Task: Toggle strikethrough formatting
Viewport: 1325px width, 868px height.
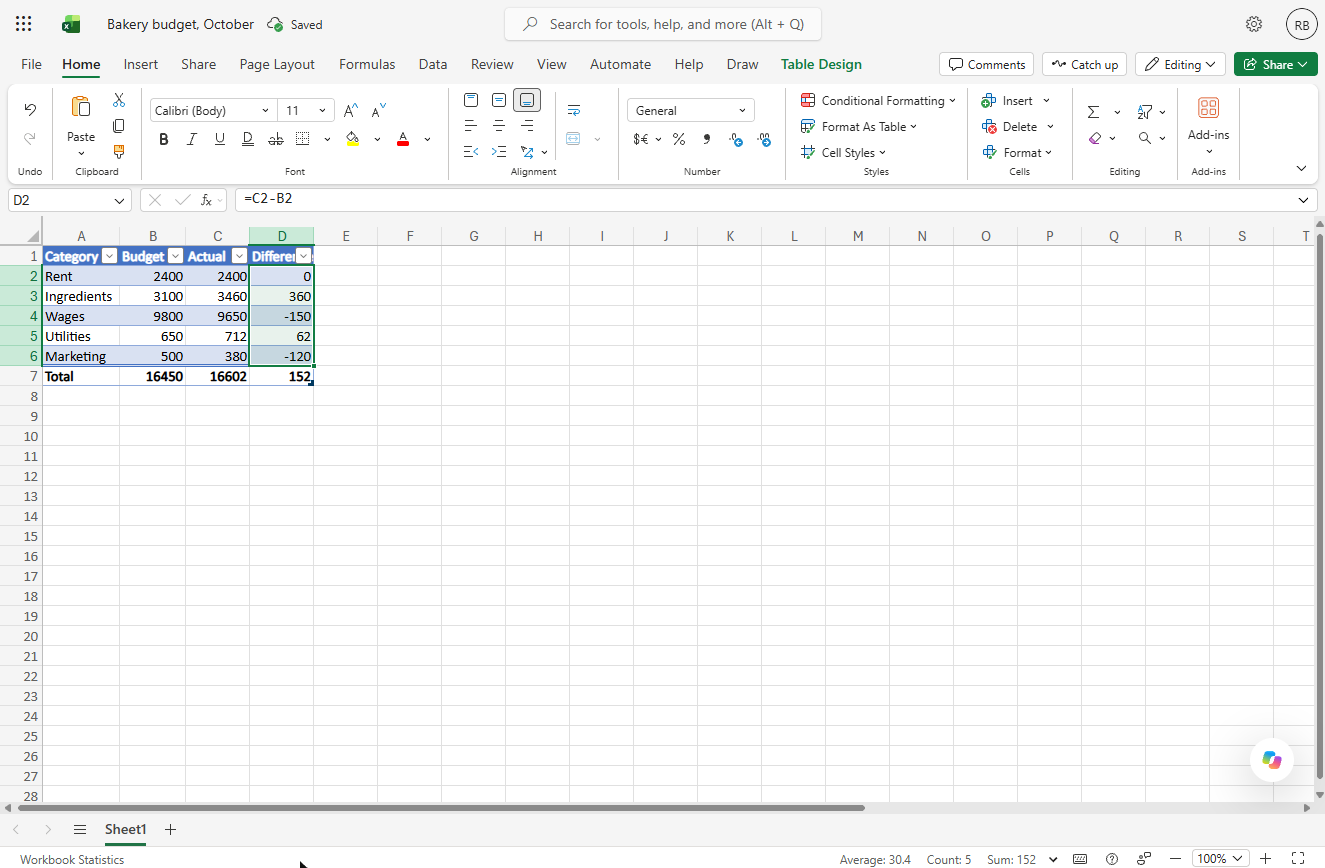Action: pos(275,139)
